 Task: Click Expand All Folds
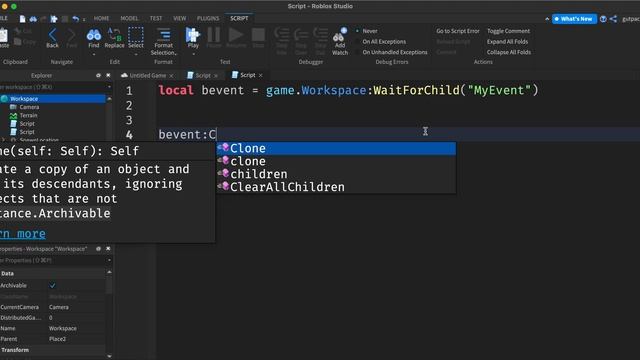[507, 42]
